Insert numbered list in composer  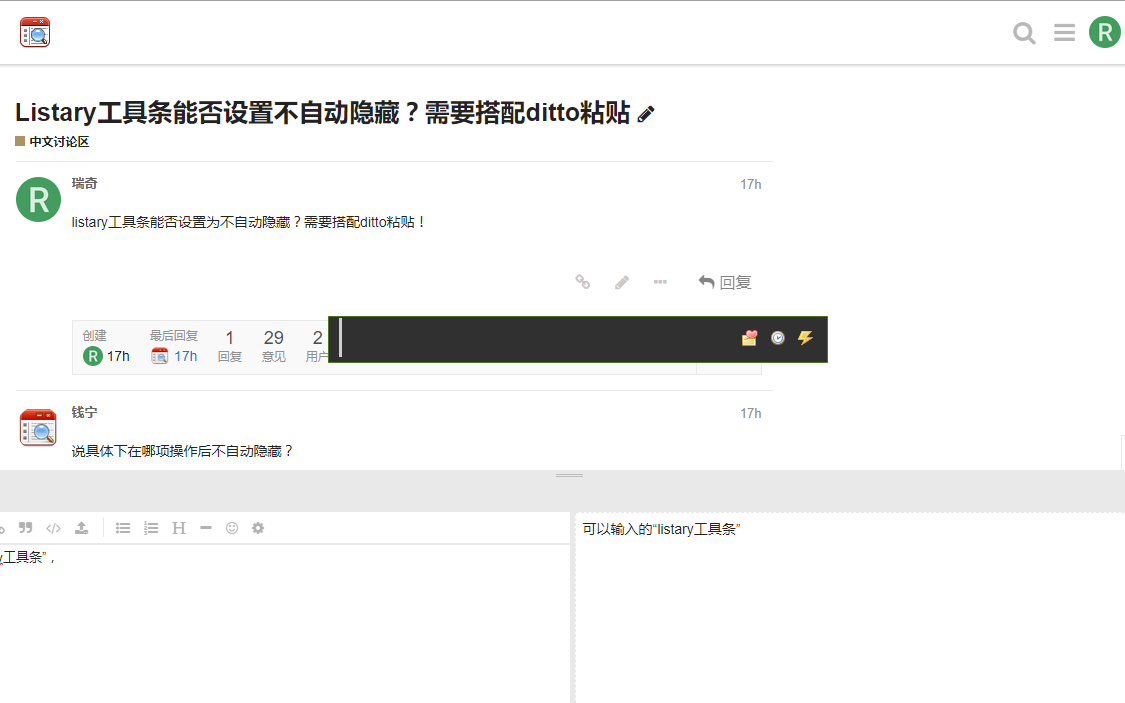pos(151,528)
